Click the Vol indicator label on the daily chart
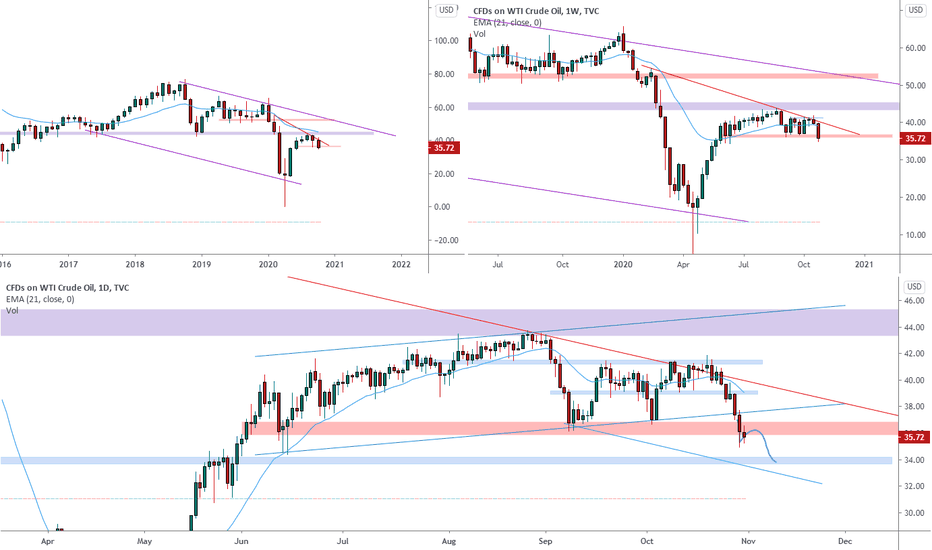932x550 pixels. (12, 310)
